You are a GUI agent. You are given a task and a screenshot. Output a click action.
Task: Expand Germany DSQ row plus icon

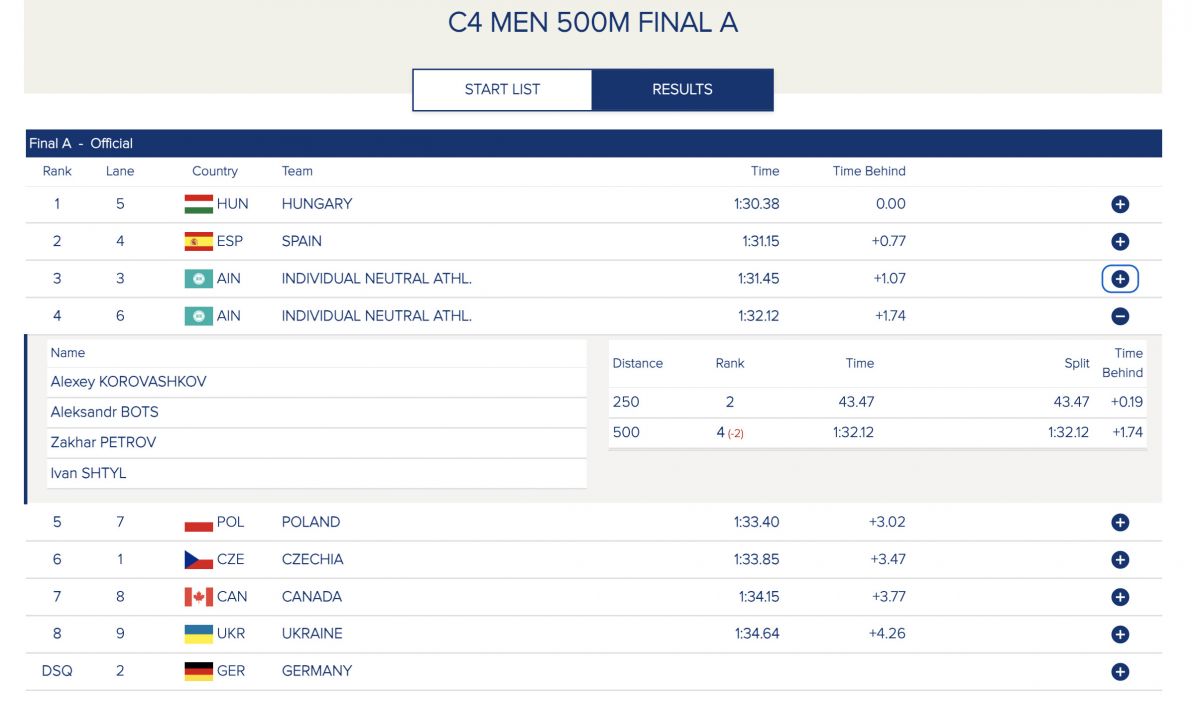[x=1120, y=672]
